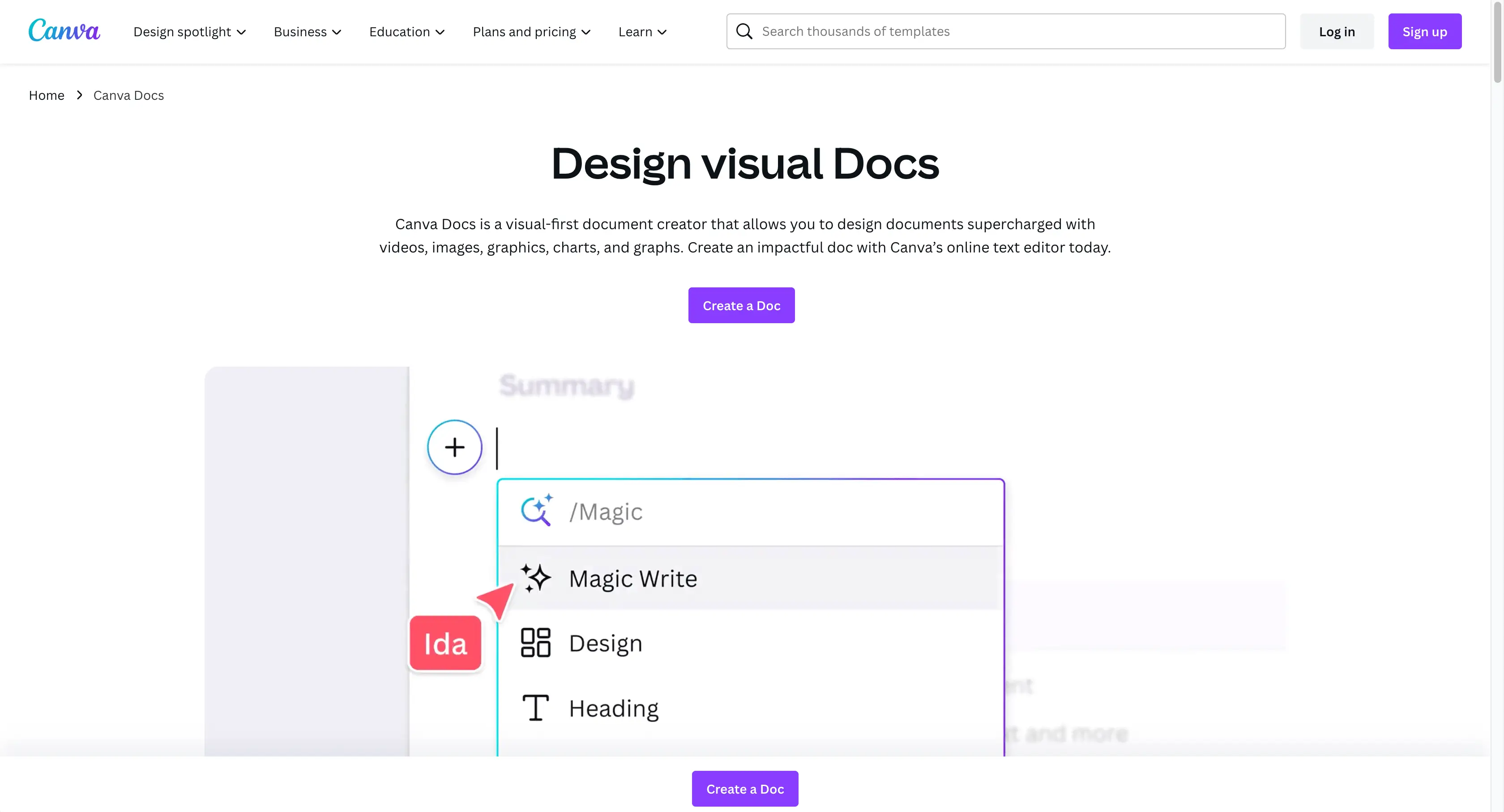
Task: Click the breadcrumb chevron separator icon
Action: tap(79, 95)
